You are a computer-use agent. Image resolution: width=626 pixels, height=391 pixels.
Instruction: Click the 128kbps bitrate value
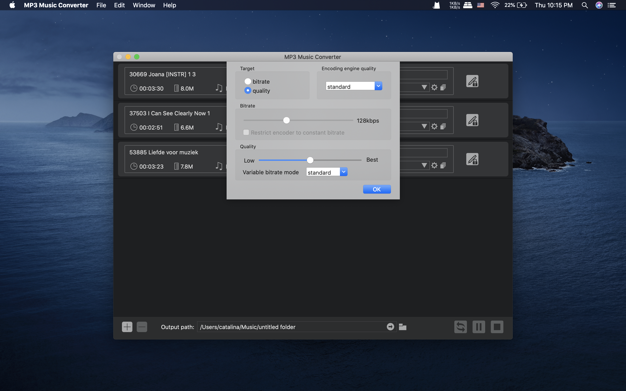click(368, 121)
